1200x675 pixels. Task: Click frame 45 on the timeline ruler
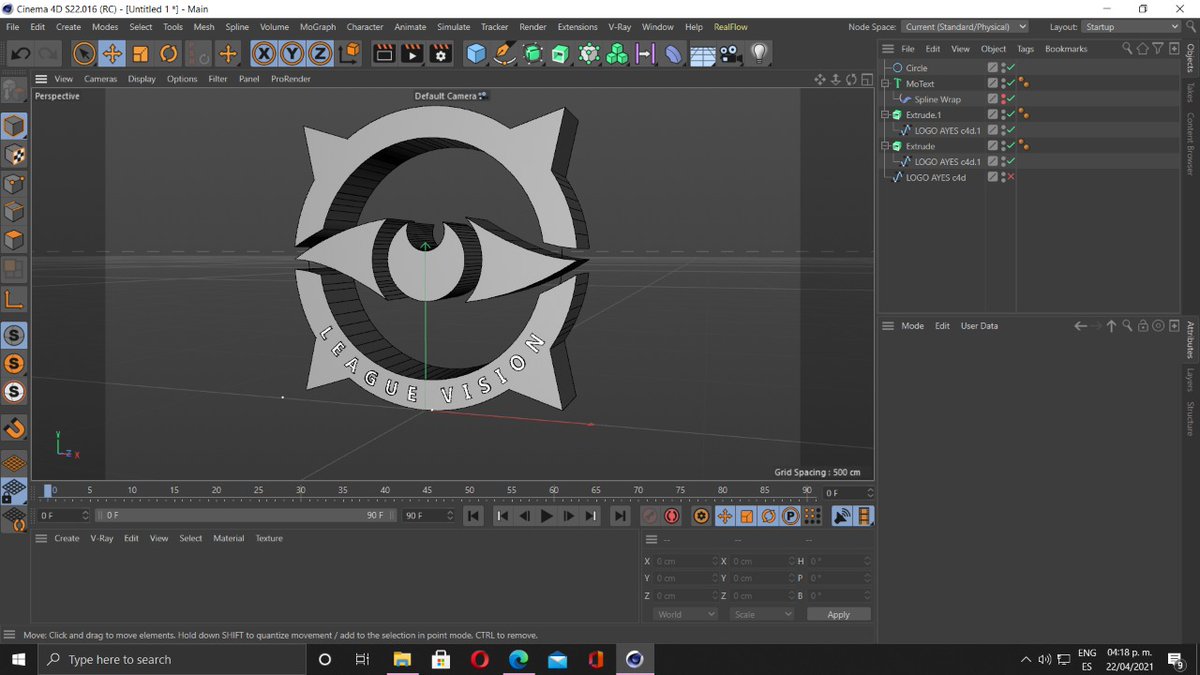pos(427,491)
